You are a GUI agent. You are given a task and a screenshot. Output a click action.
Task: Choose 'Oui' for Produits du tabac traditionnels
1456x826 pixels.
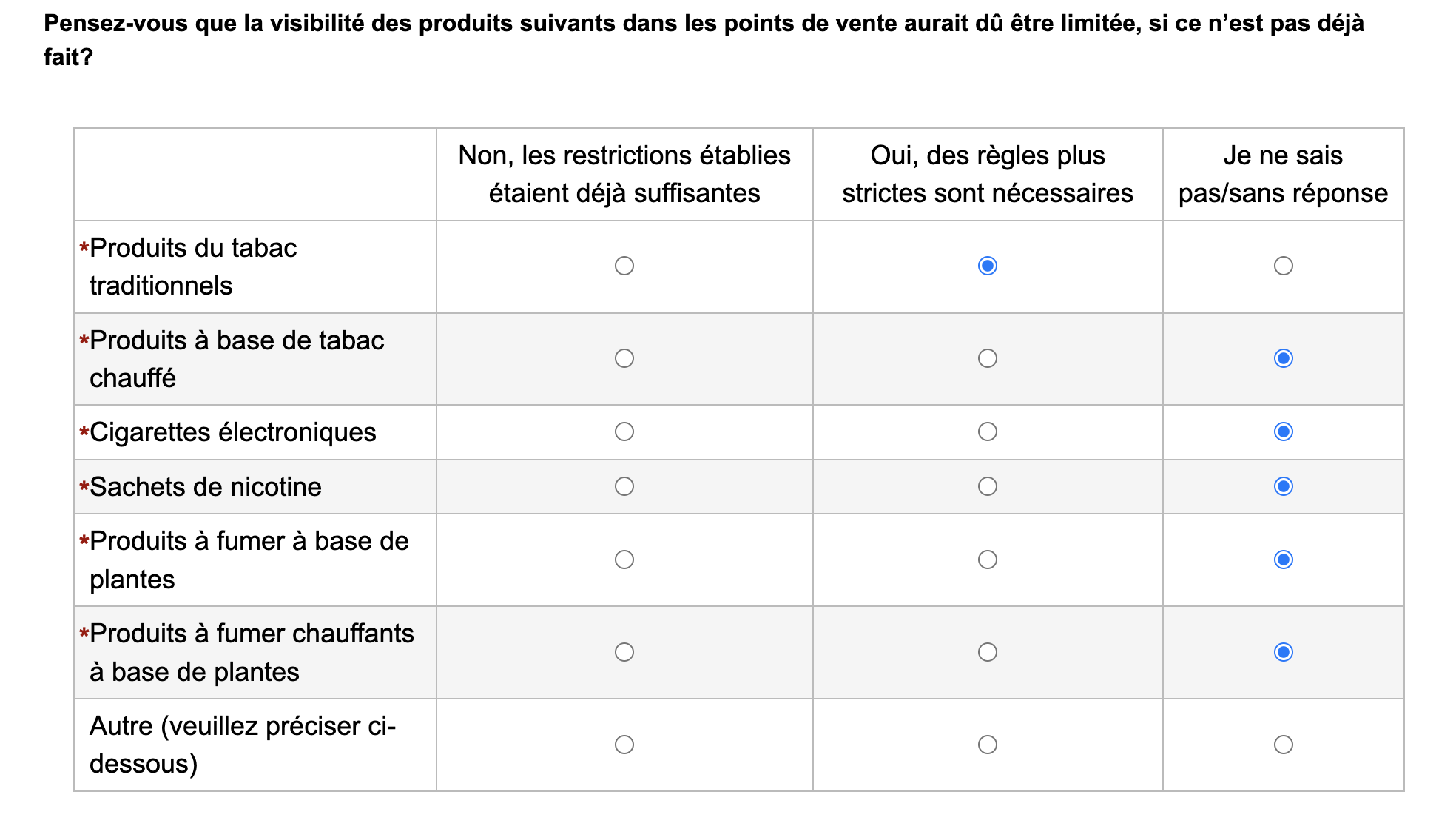tap(988, 266)
